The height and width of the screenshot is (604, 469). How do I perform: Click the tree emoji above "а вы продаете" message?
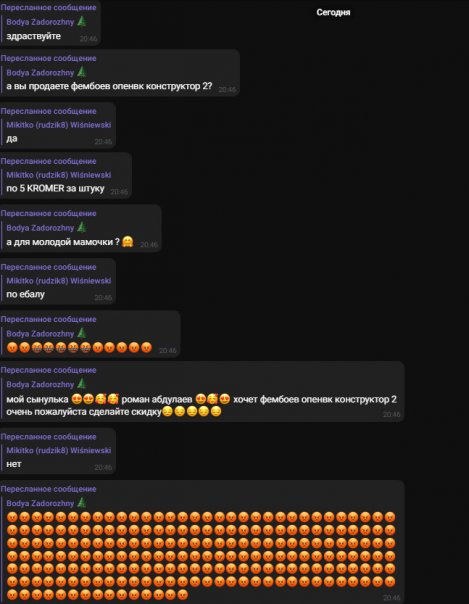point(82,72)
